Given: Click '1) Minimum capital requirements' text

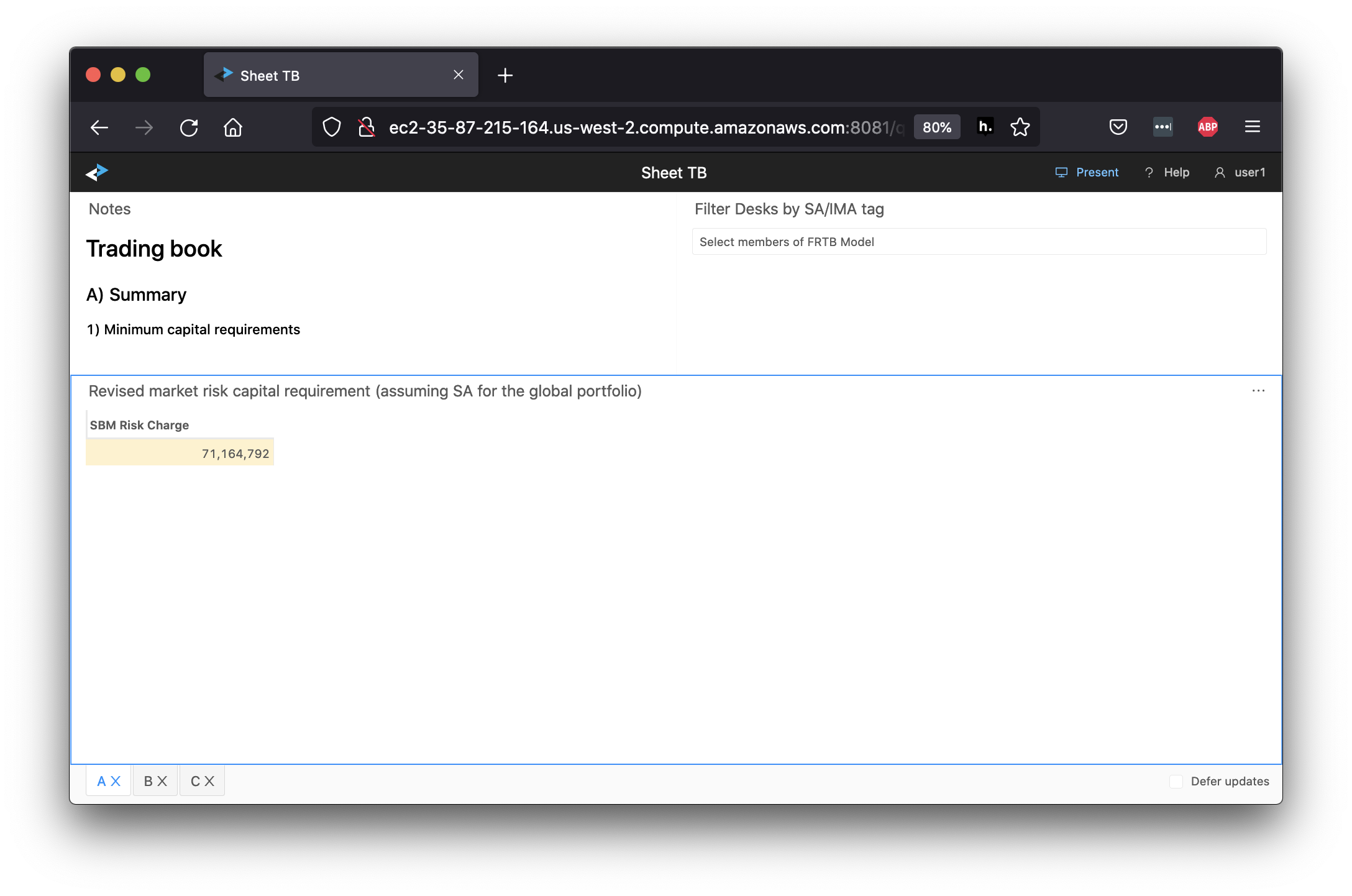Looking at the screenshot, I should click(193, 329).
